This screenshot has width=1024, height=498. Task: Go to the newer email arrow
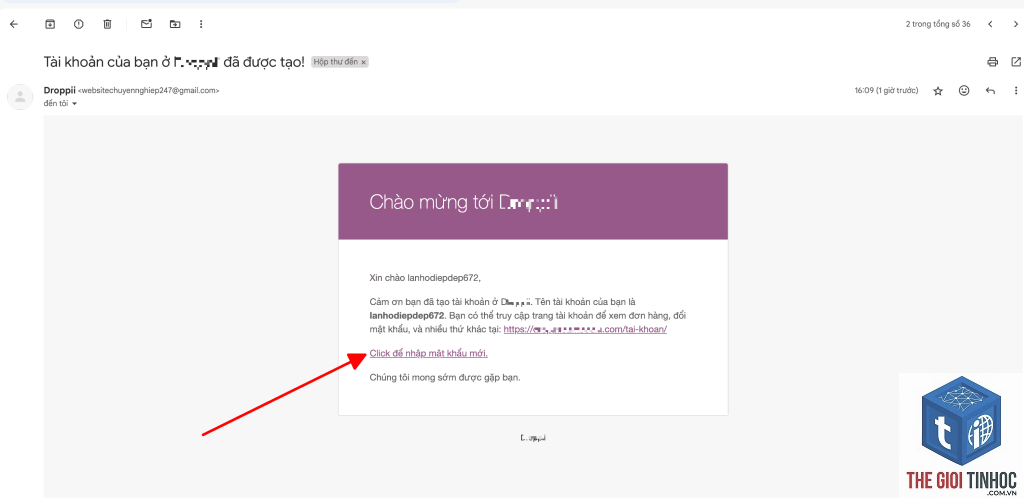[x=990, y=24]
